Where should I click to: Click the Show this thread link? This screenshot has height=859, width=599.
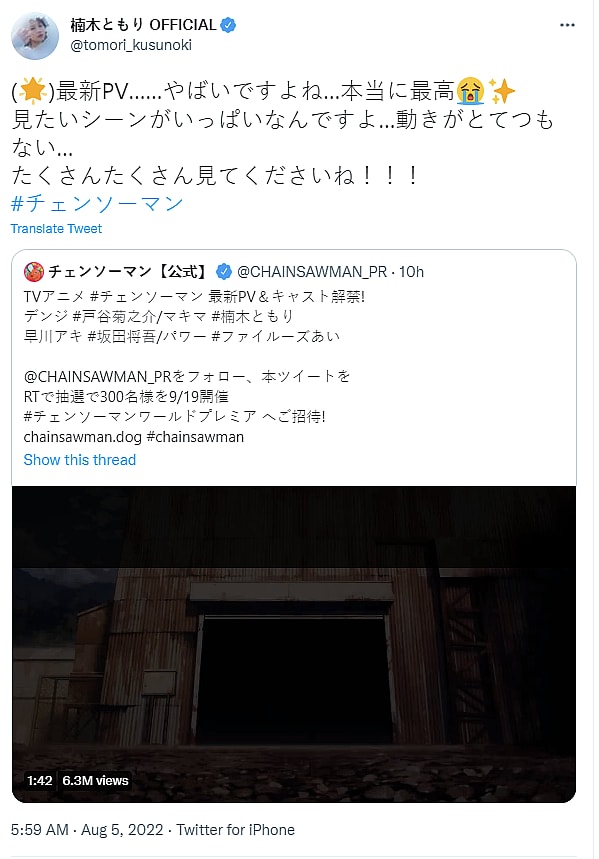pos(79,460)
